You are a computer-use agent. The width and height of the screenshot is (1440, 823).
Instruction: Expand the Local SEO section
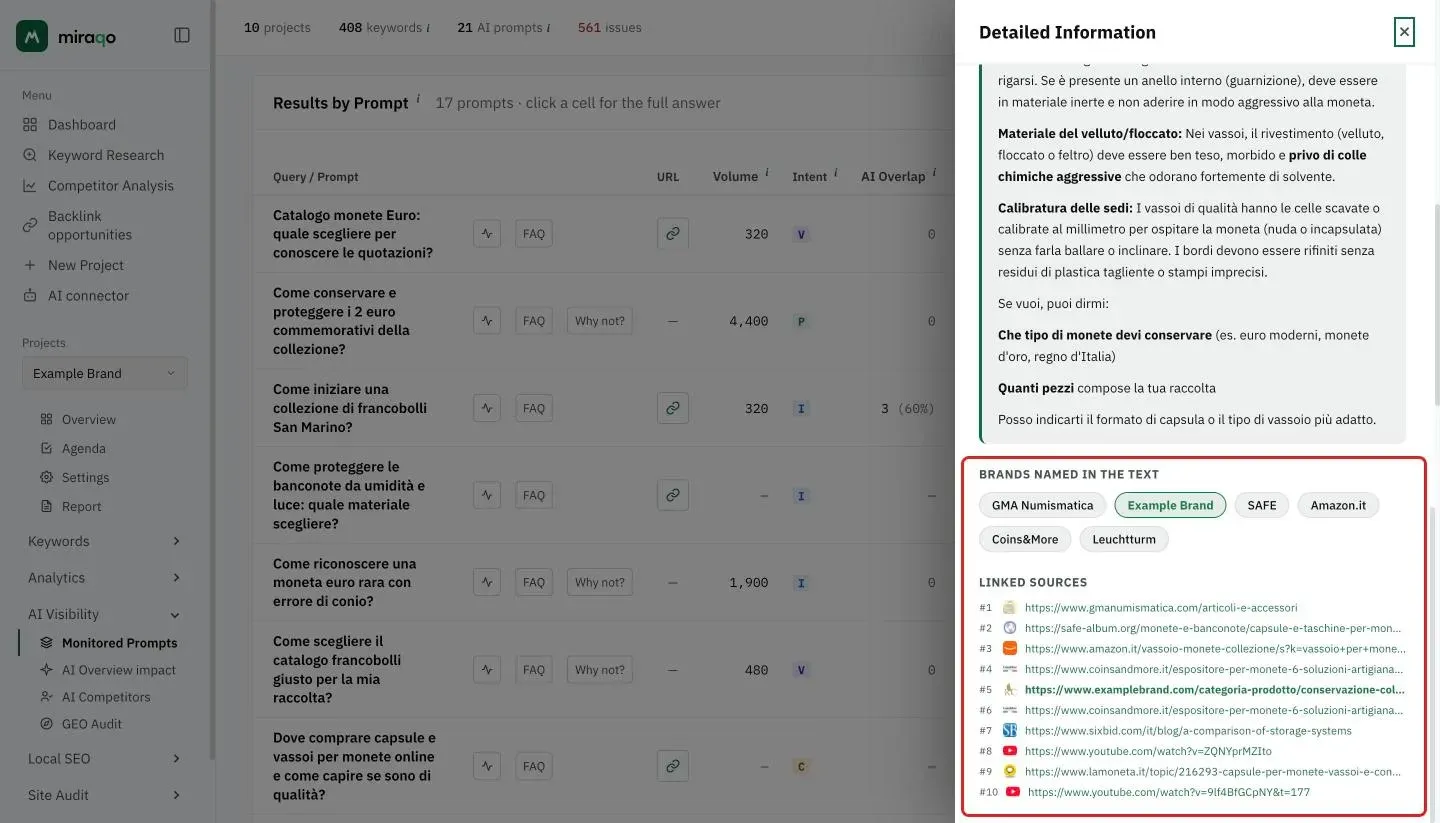point(104,759)
